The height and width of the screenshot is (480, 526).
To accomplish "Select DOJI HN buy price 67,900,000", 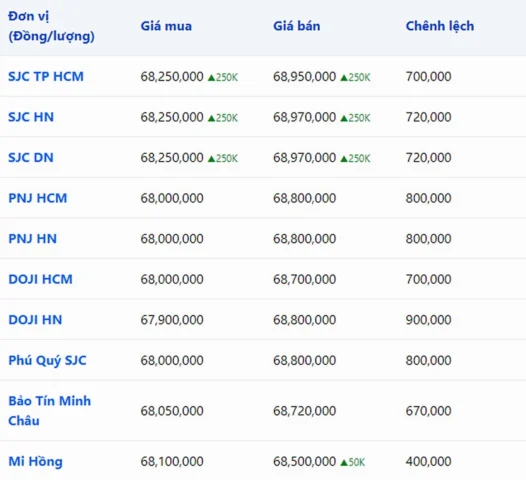I will [x=172, y=320].
